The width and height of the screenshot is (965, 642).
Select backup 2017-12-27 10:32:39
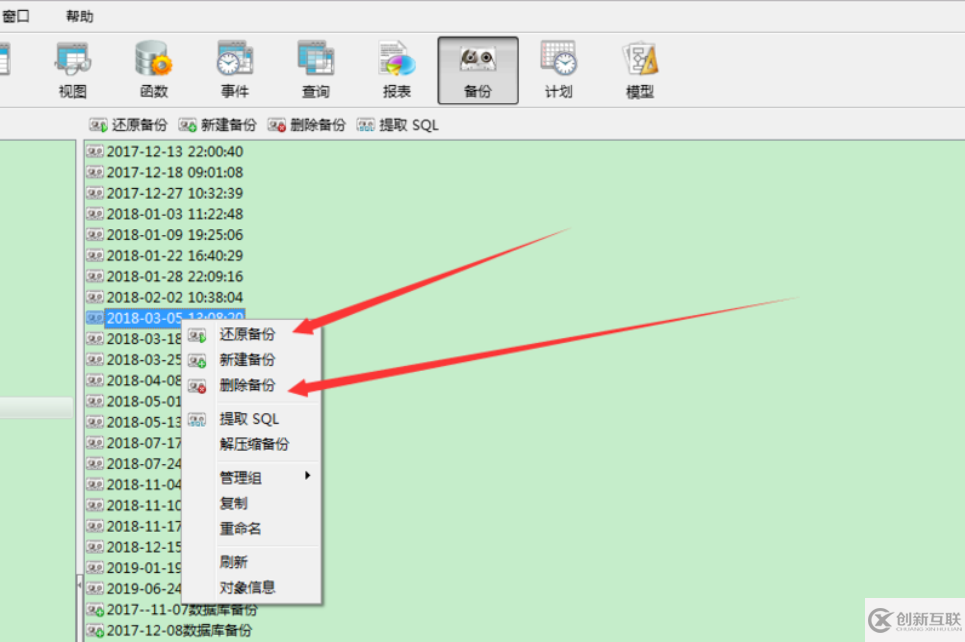164,193
